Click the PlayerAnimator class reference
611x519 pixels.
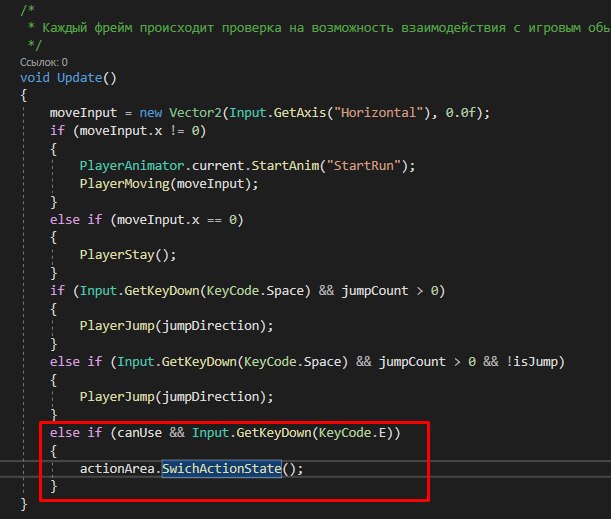tap(132, 166)
